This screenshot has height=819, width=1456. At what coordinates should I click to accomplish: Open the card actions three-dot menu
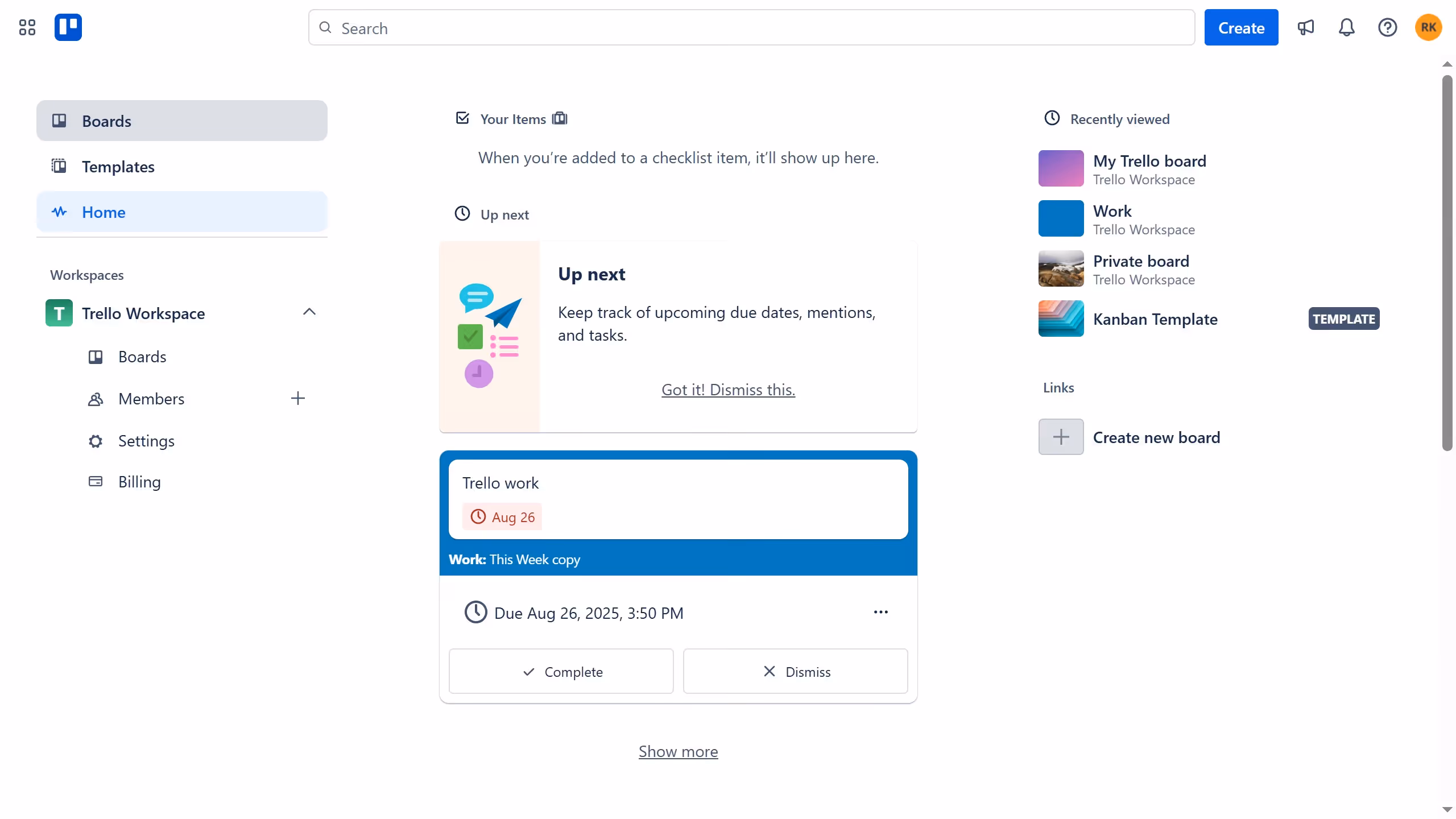tap(880, 612)
